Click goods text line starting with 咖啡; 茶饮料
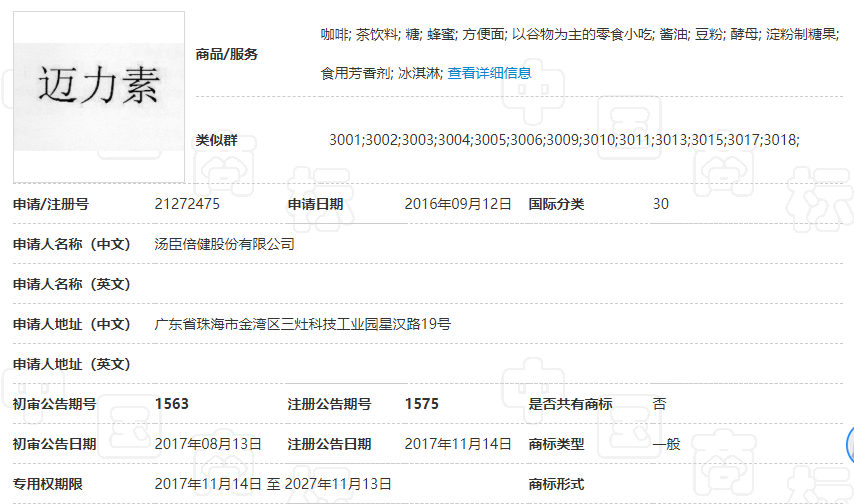Screen dimensions: 854x504 (x=580, y=35)
